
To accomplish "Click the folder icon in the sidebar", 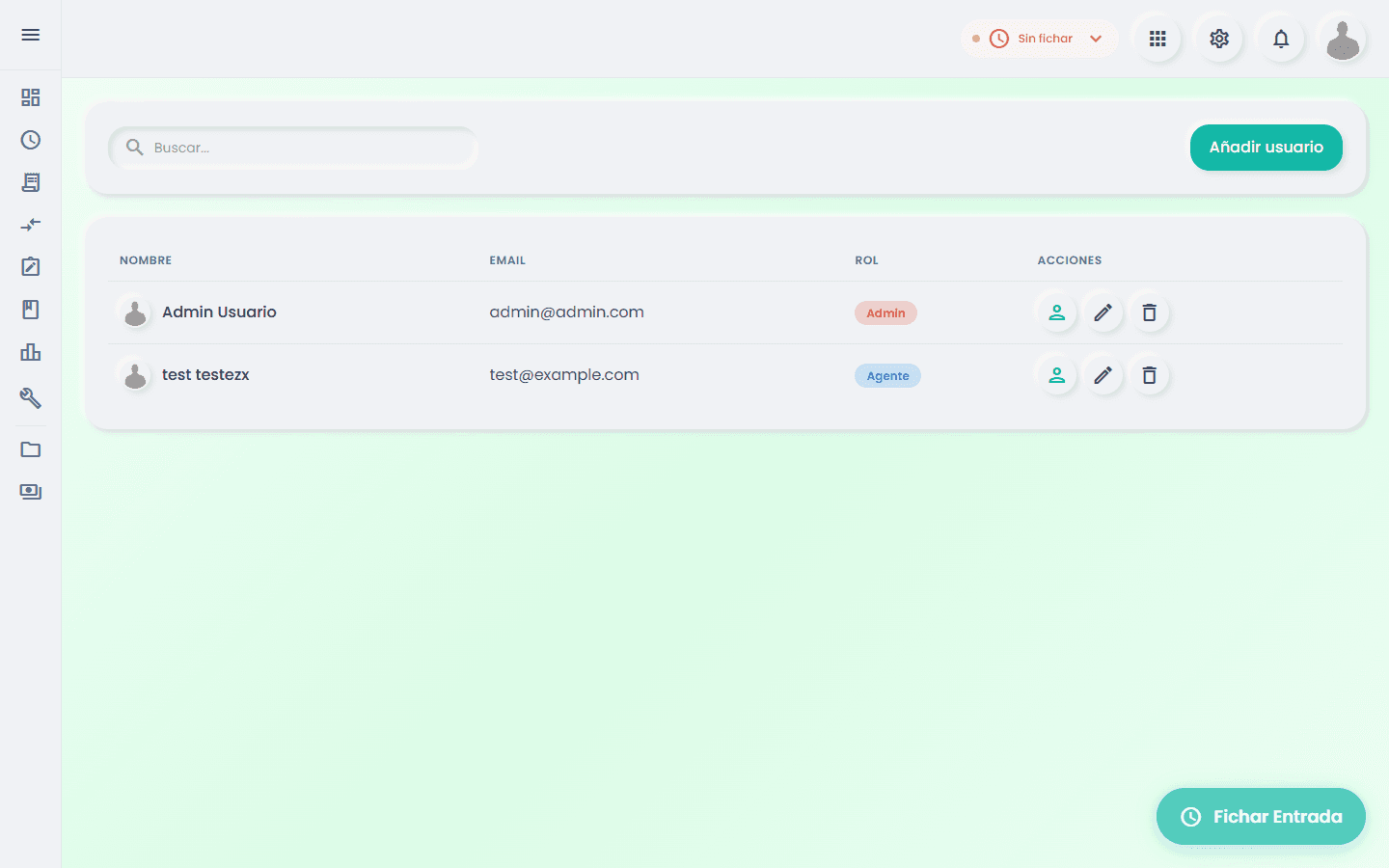I will pos(31,449).
